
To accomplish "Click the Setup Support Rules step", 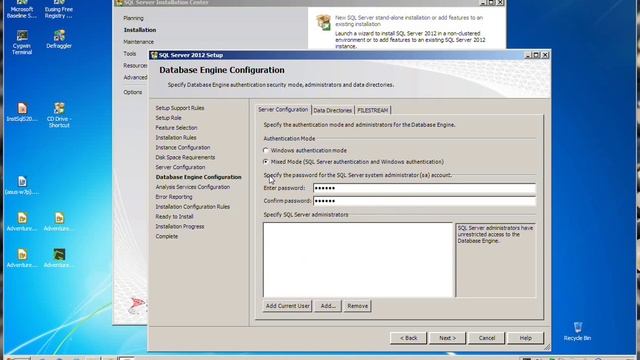I will click(x=180, y=108).
